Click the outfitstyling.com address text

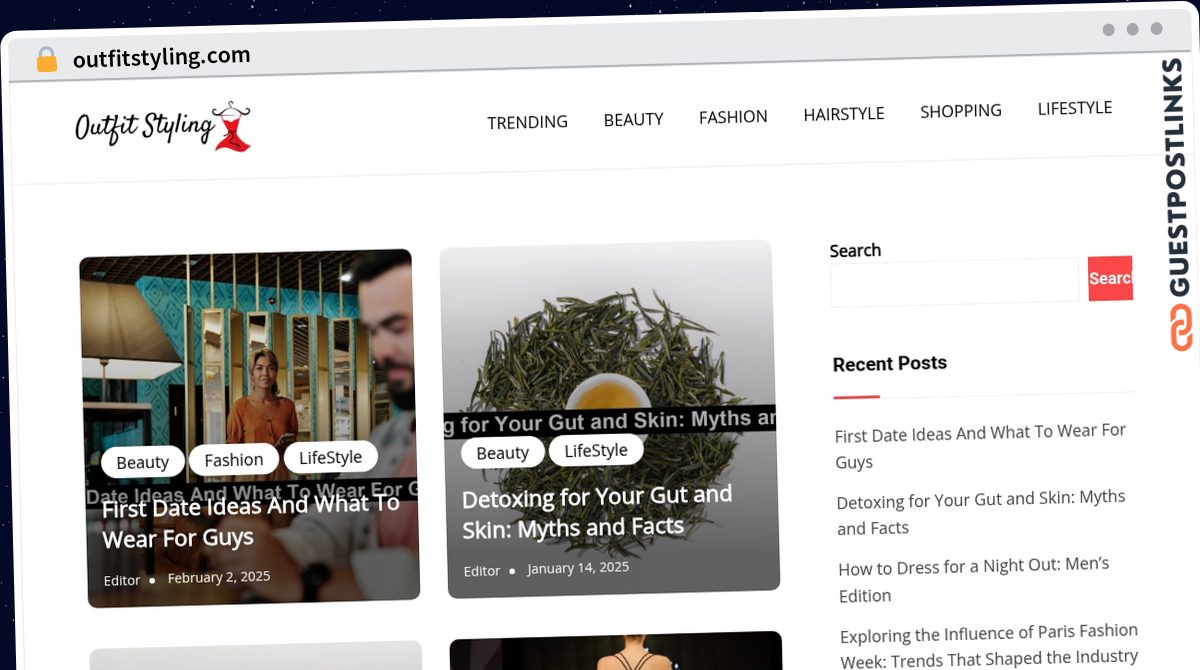pyautogui.click(x=162, y=57)
